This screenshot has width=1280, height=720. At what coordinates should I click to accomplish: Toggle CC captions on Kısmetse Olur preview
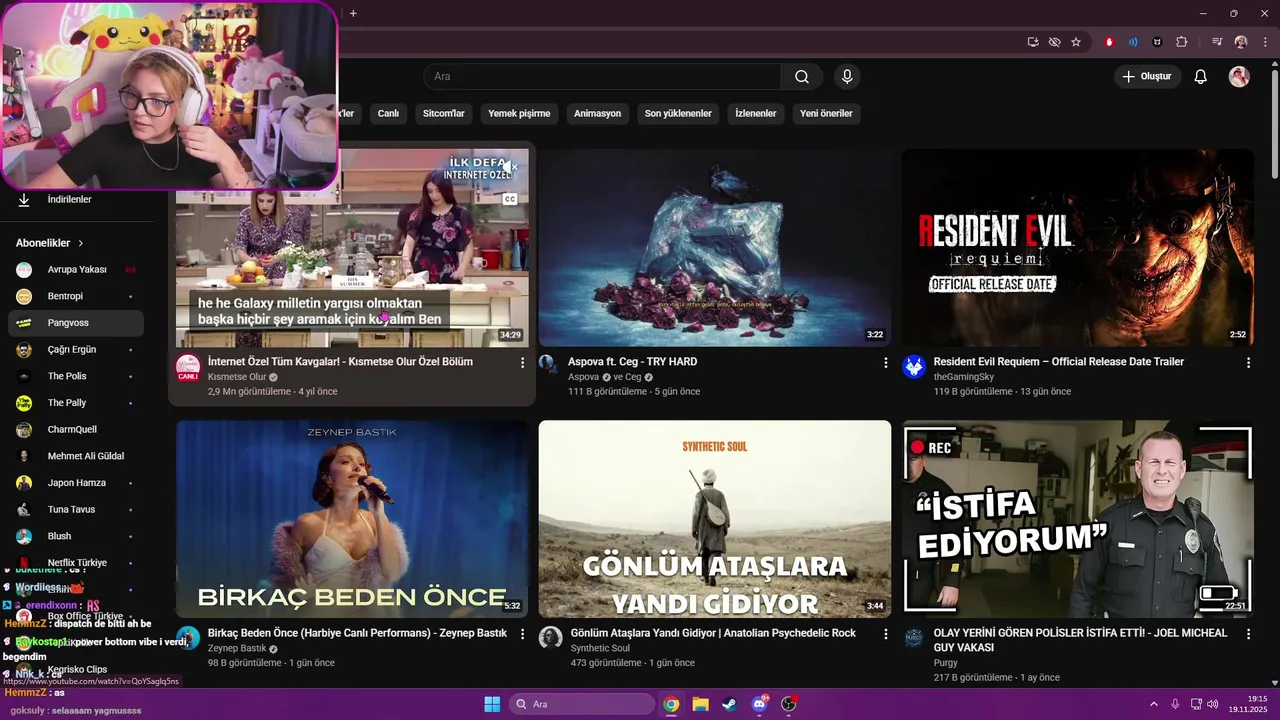click(x=509, y=199)
